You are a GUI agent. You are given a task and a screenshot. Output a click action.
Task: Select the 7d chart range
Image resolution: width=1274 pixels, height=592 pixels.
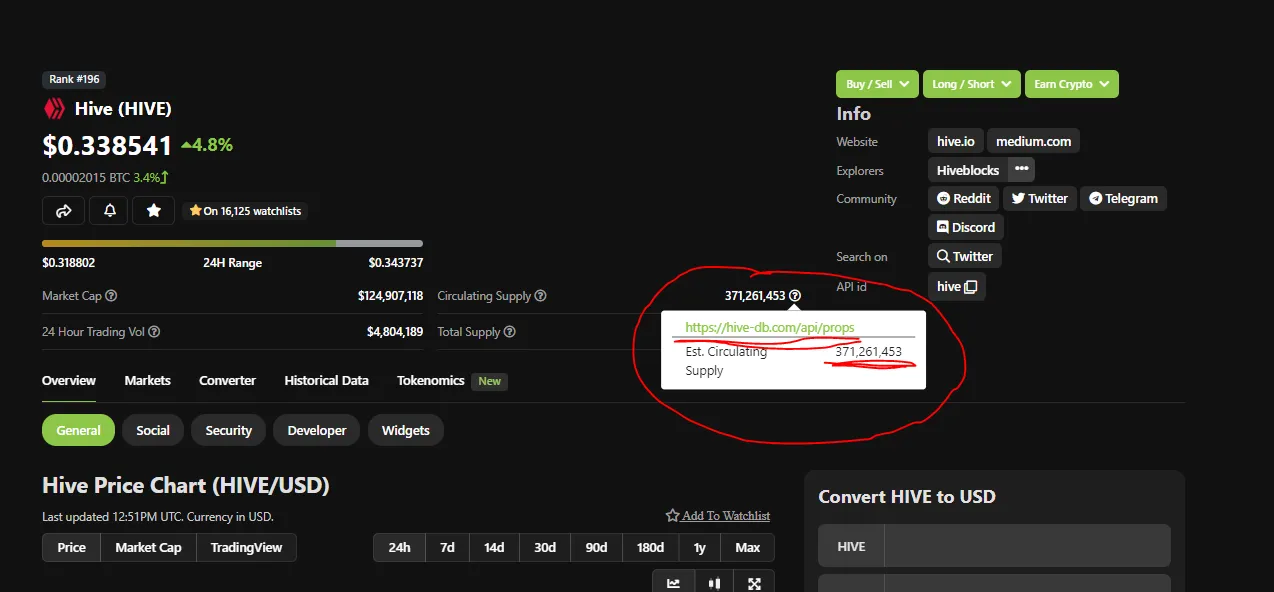tap(448, 547)
